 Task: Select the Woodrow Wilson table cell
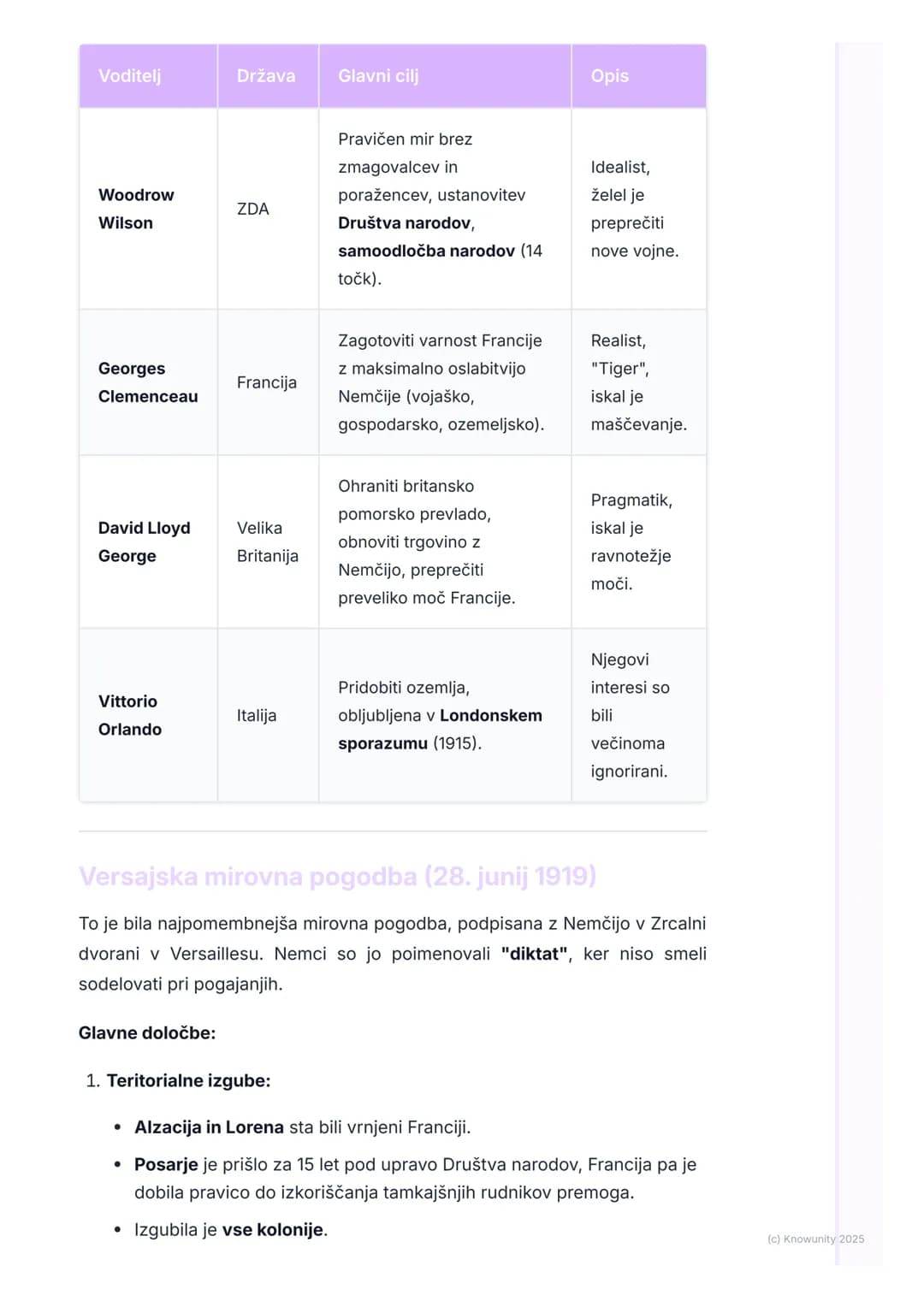(x=148, y=209)
